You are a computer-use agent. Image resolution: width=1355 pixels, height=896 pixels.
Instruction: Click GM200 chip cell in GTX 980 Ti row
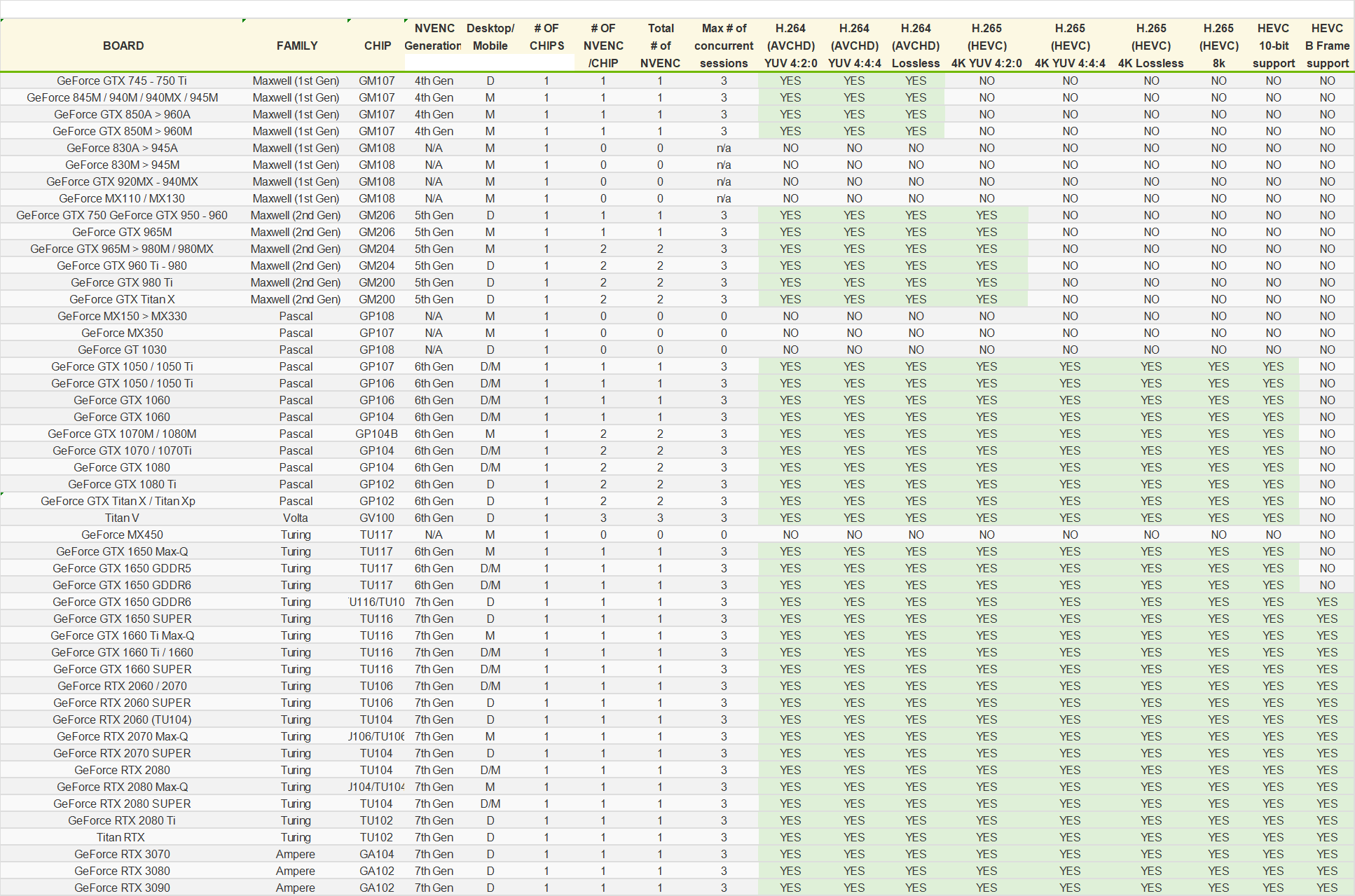[x=377, y=282]
